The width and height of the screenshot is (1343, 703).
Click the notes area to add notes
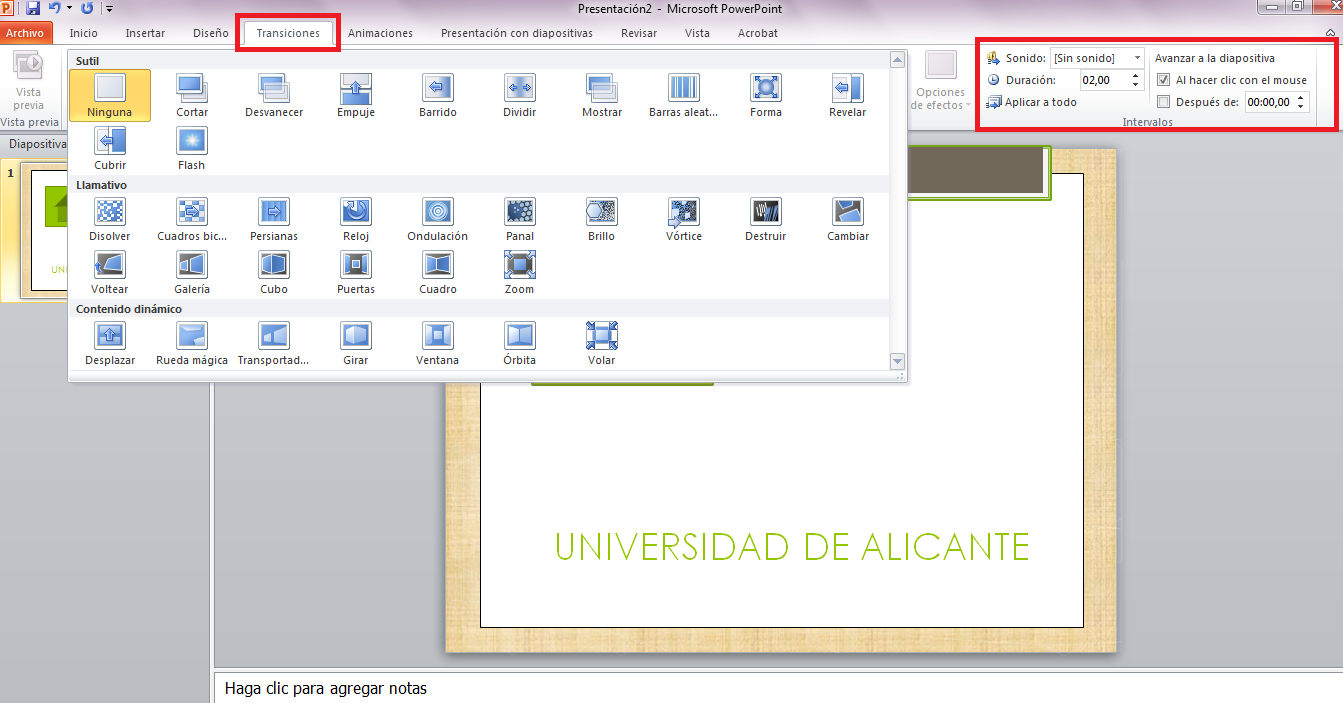pyautogui.click(x=778, y=688)
